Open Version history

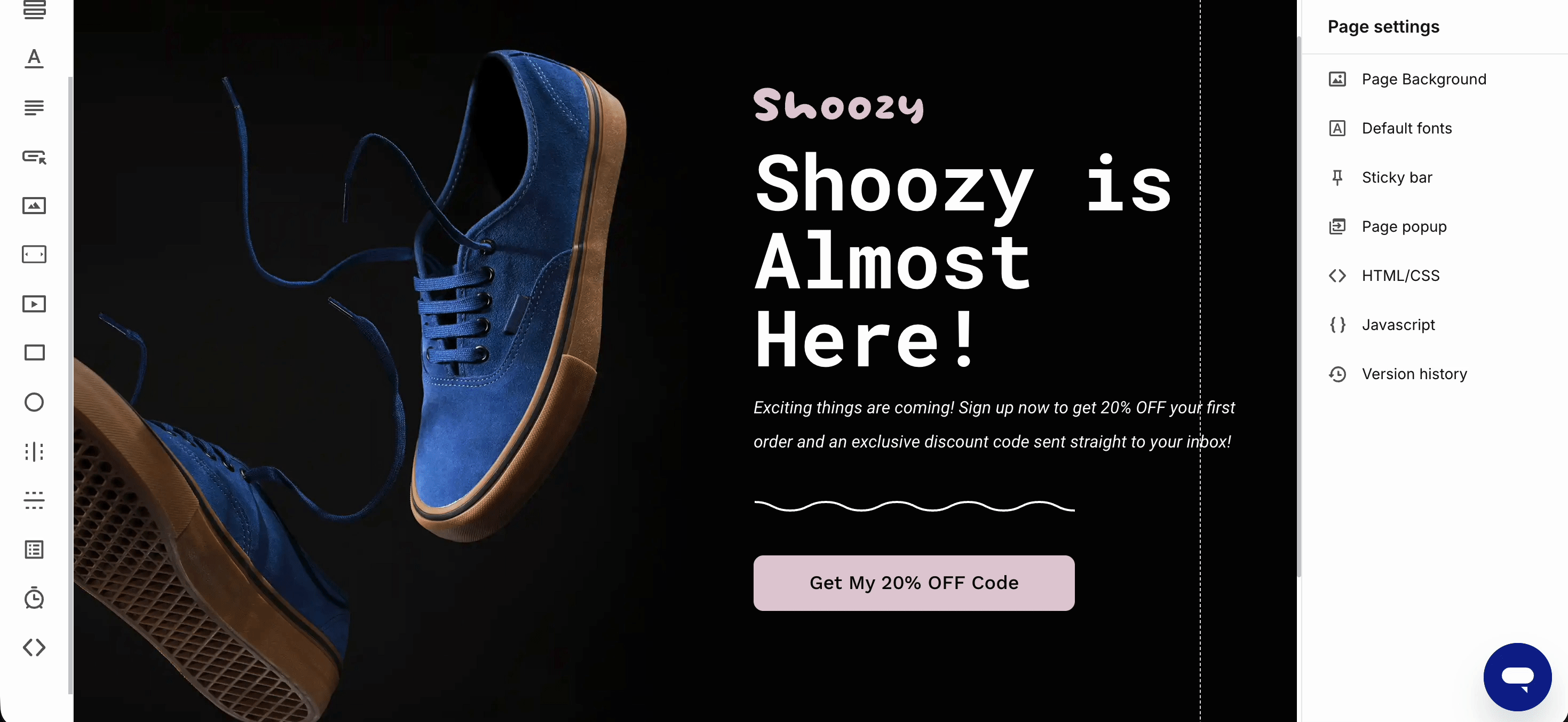click(x=1398, y=374)
